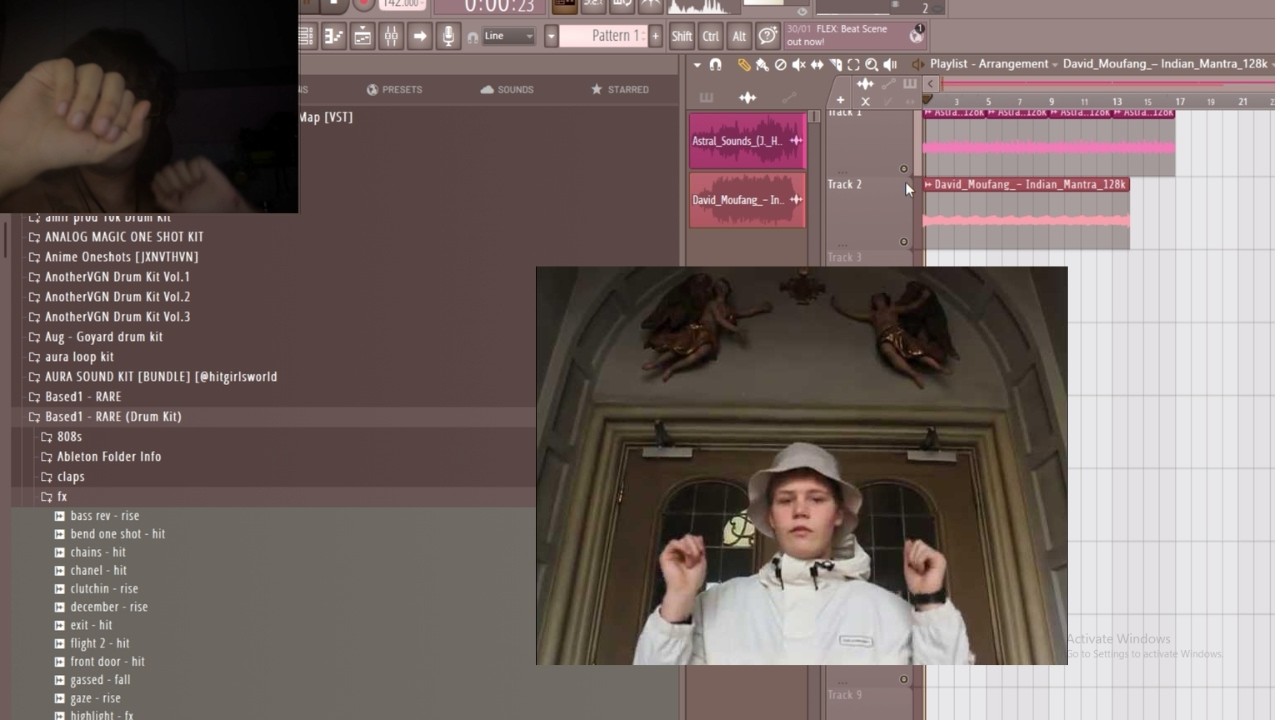The height and width of the screenshot is (720, 1280).
Task: Select the Pattern 1 name field
Action: click(x=603, y=36)
